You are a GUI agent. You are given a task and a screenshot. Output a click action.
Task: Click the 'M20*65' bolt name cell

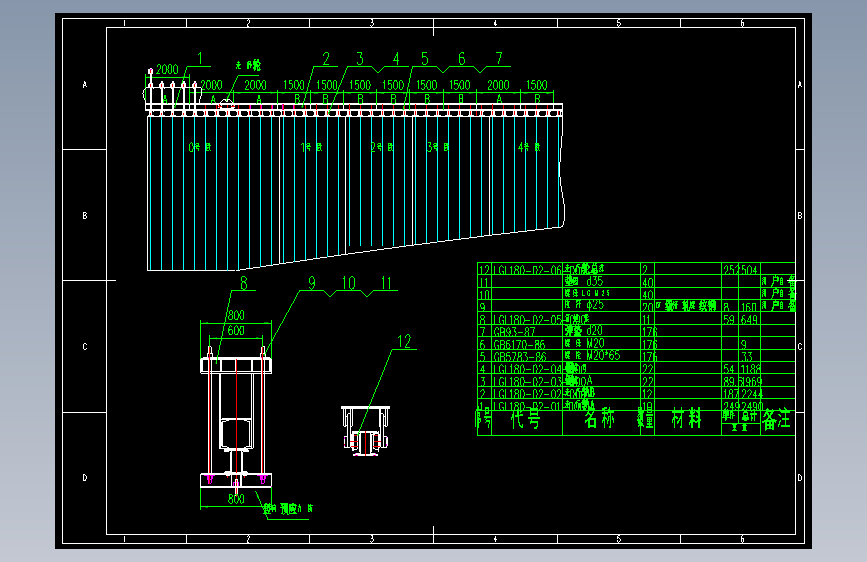[592, 356]
